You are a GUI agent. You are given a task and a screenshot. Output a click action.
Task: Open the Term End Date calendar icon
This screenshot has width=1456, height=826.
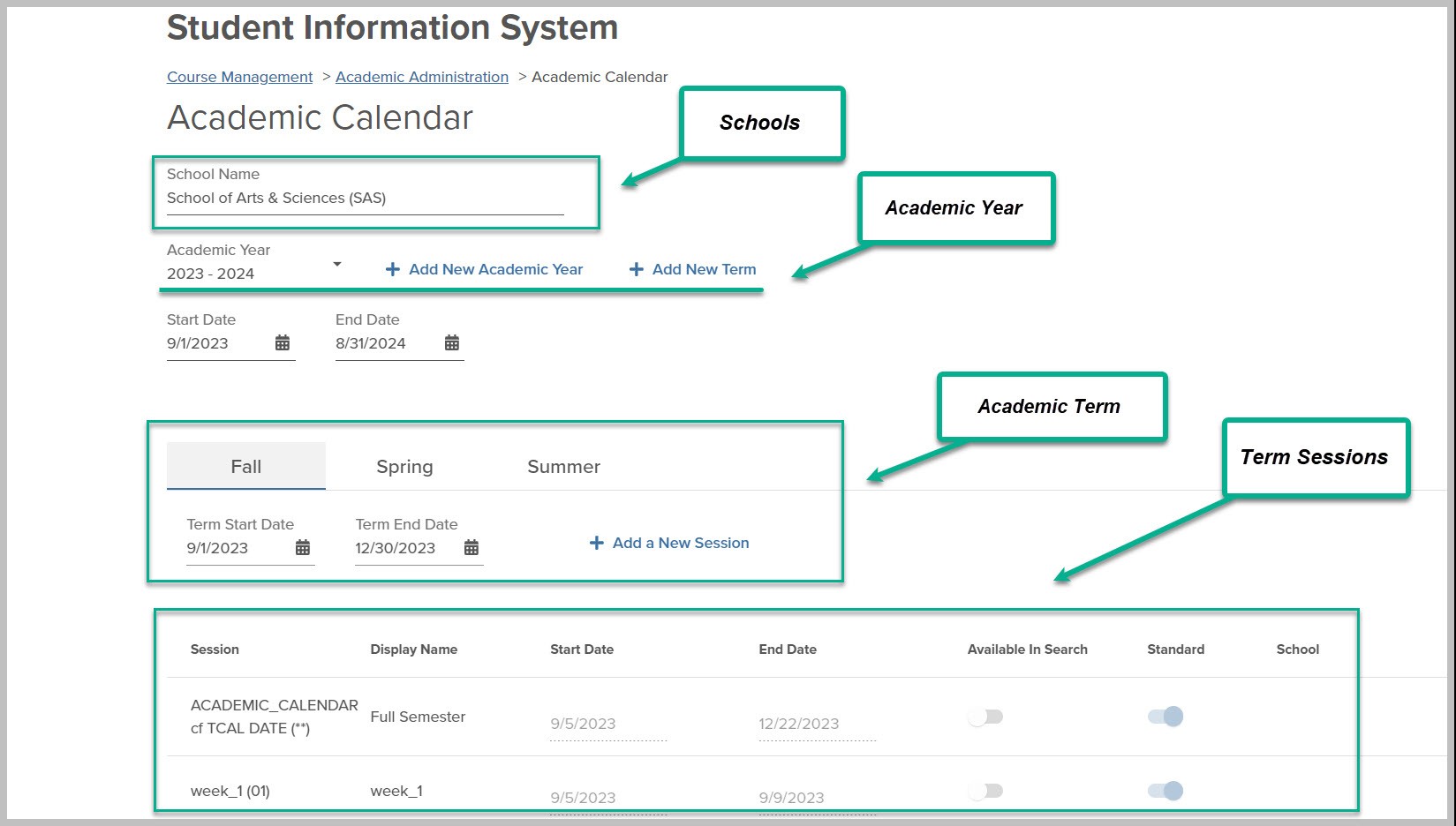pyautogui.click(x=472, y=547)
